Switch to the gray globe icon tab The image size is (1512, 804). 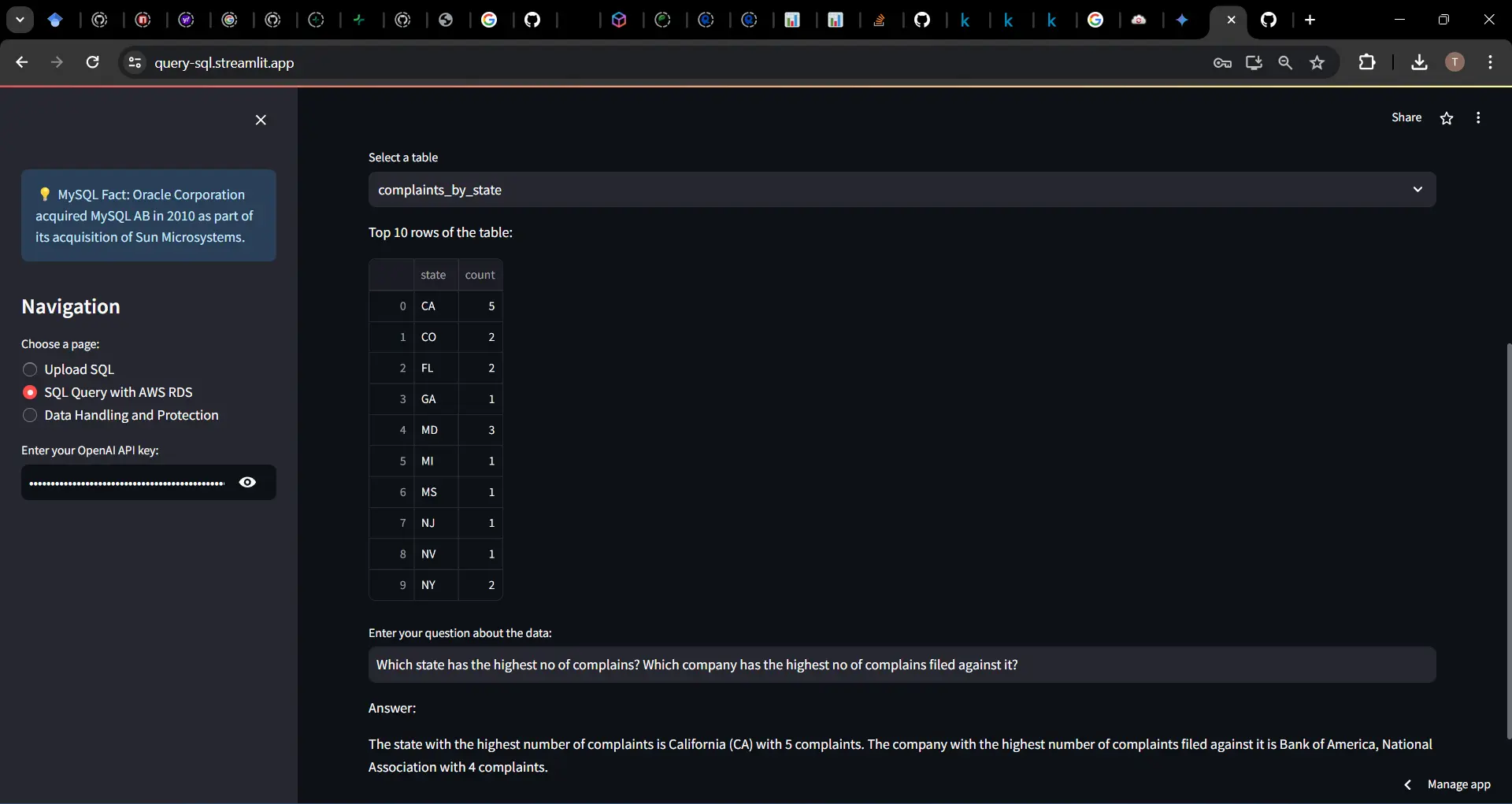pyautogui.click(x=446, y=20)
